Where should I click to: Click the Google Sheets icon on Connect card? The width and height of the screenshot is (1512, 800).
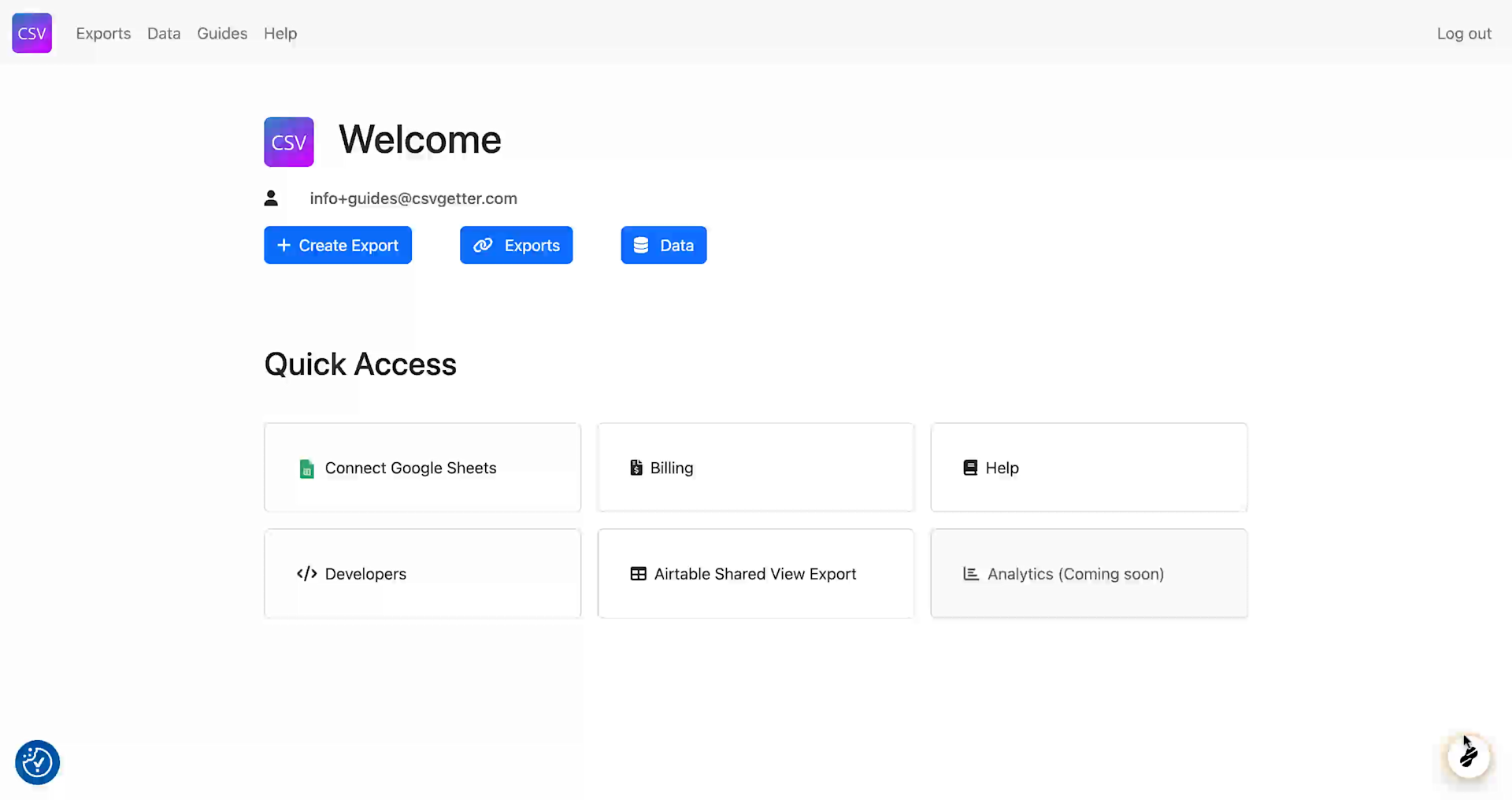306,468
